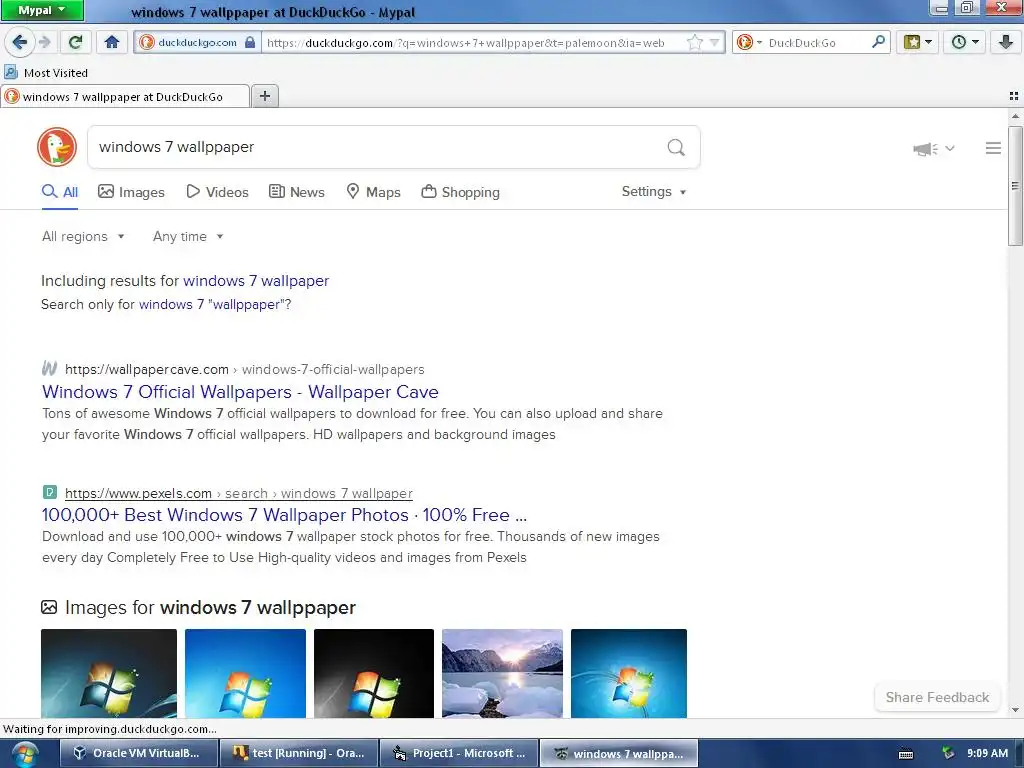The image size is (1024, 768).
Task: Click the magnifier in the browser search box
Action: click(878, 42)
